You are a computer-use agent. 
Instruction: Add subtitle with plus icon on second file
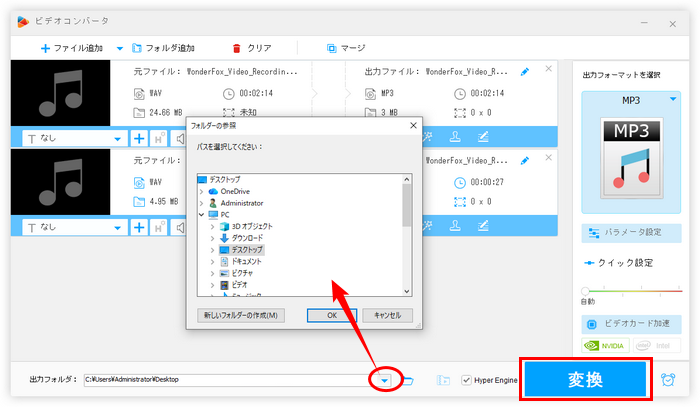click(x=139, y=228)
